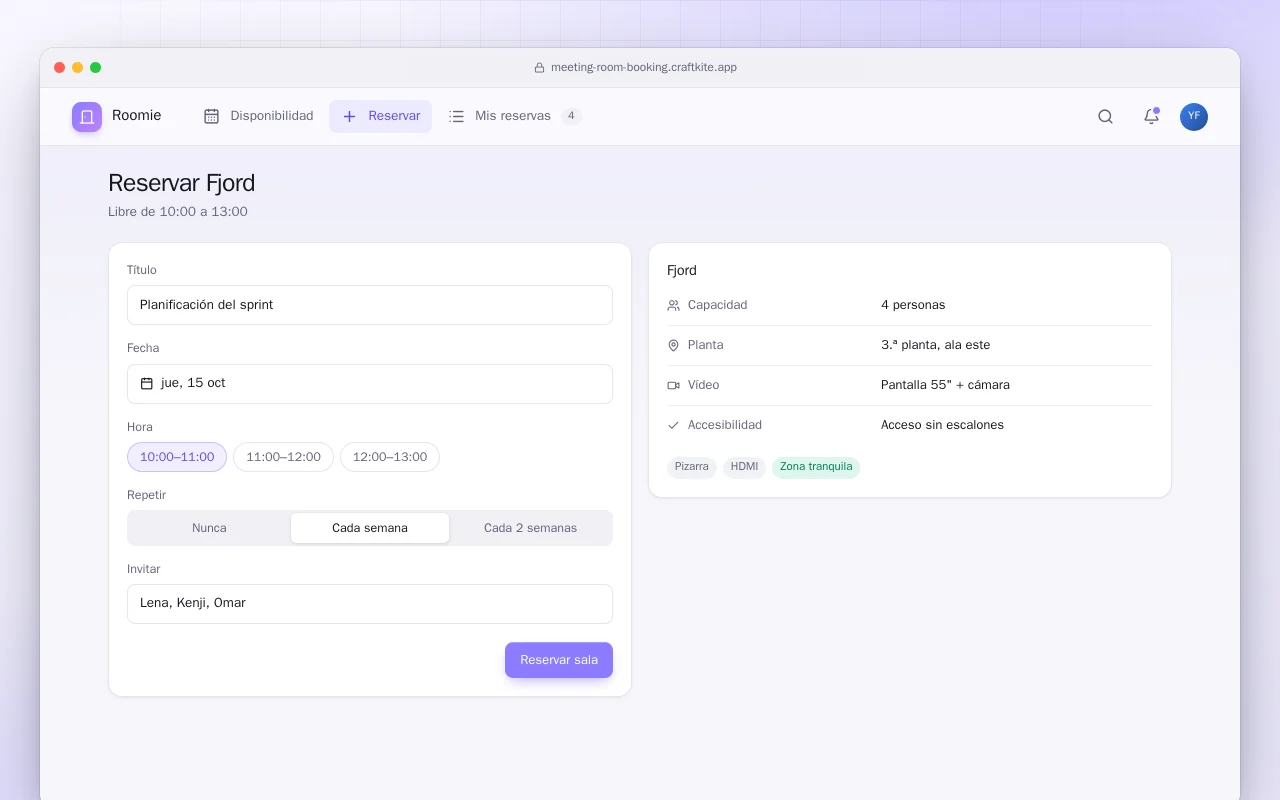1280x800 pixels.
Task: Click the browser address bar URL
Action: pos(644,68)
